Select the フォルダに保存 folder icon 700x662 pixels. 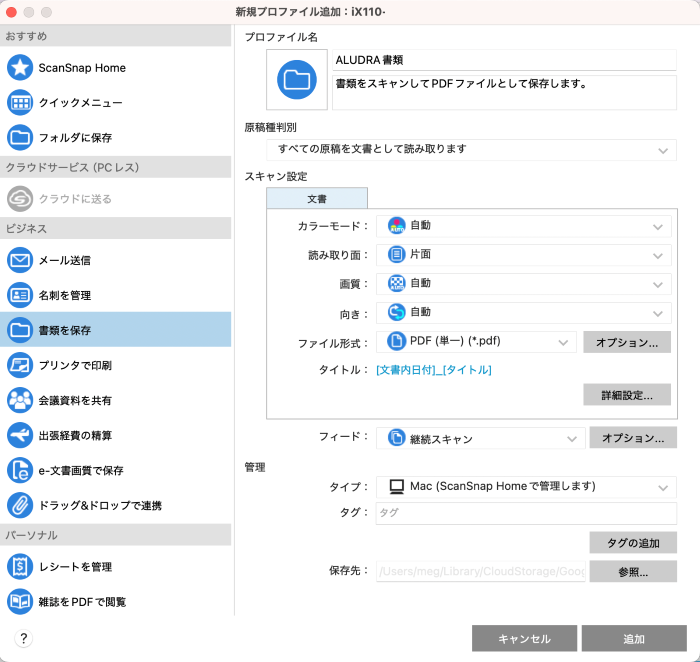(20, 137)
